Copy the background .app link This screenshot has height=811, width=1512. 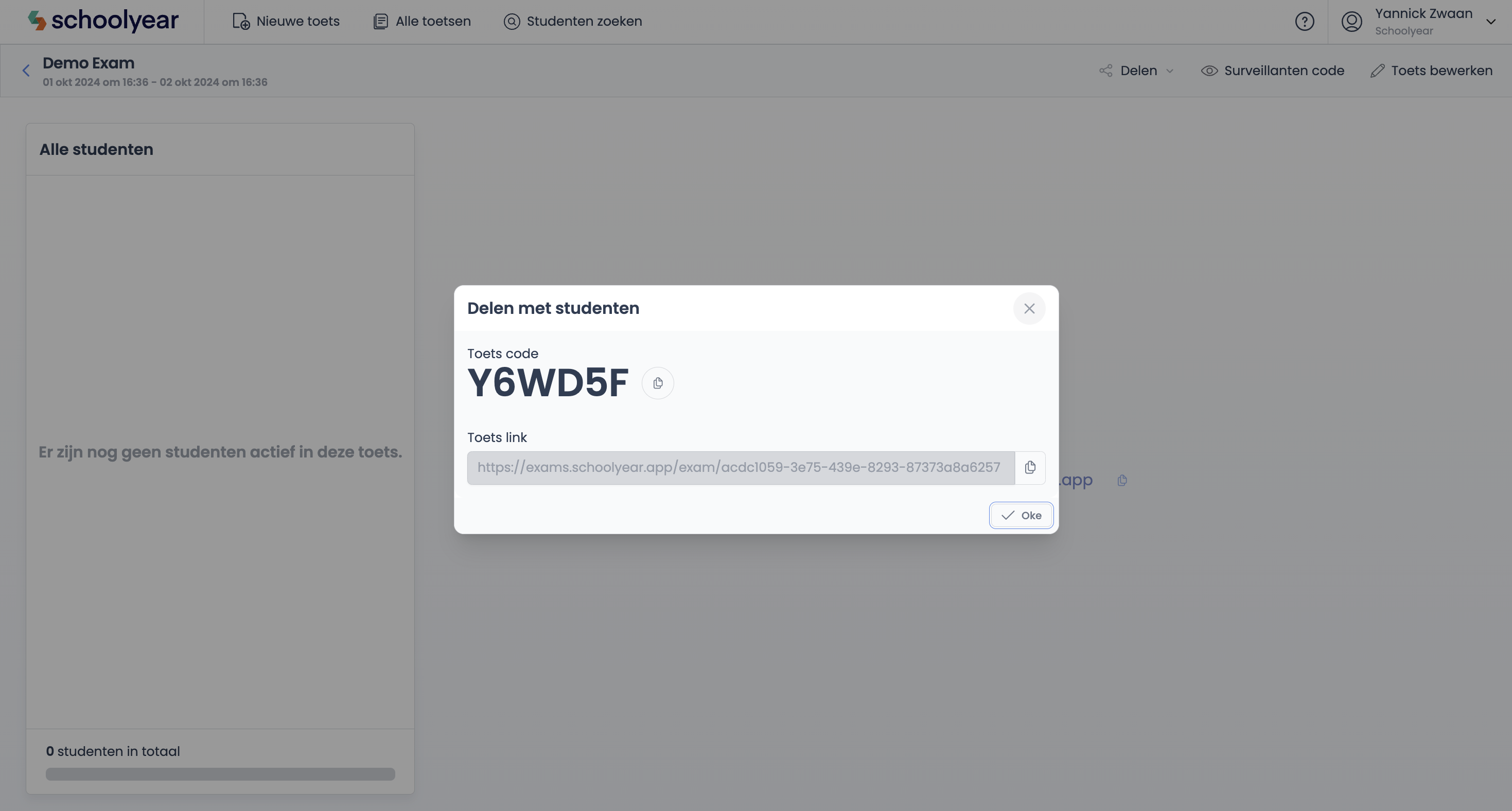1122,481
